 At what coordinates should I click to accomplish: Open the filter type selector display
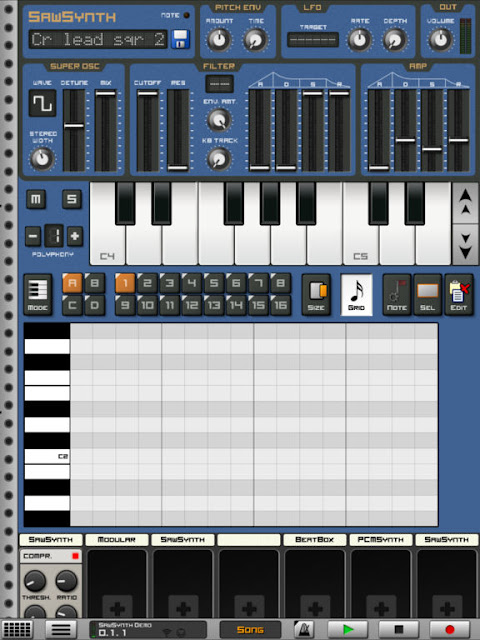point(220,84)
